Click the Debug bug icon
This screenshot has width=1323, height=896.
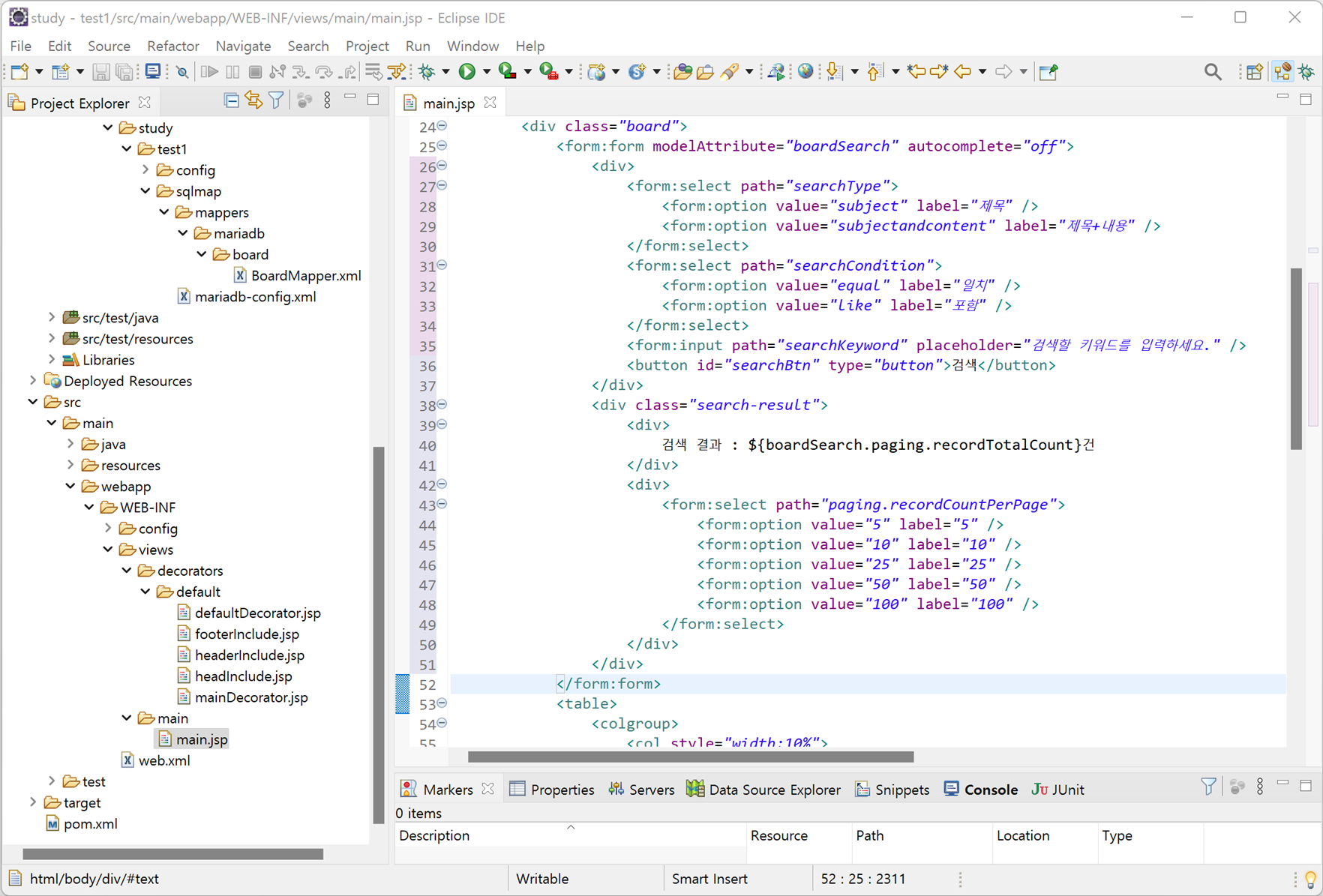pyautogui.click(x=427, y=72)
